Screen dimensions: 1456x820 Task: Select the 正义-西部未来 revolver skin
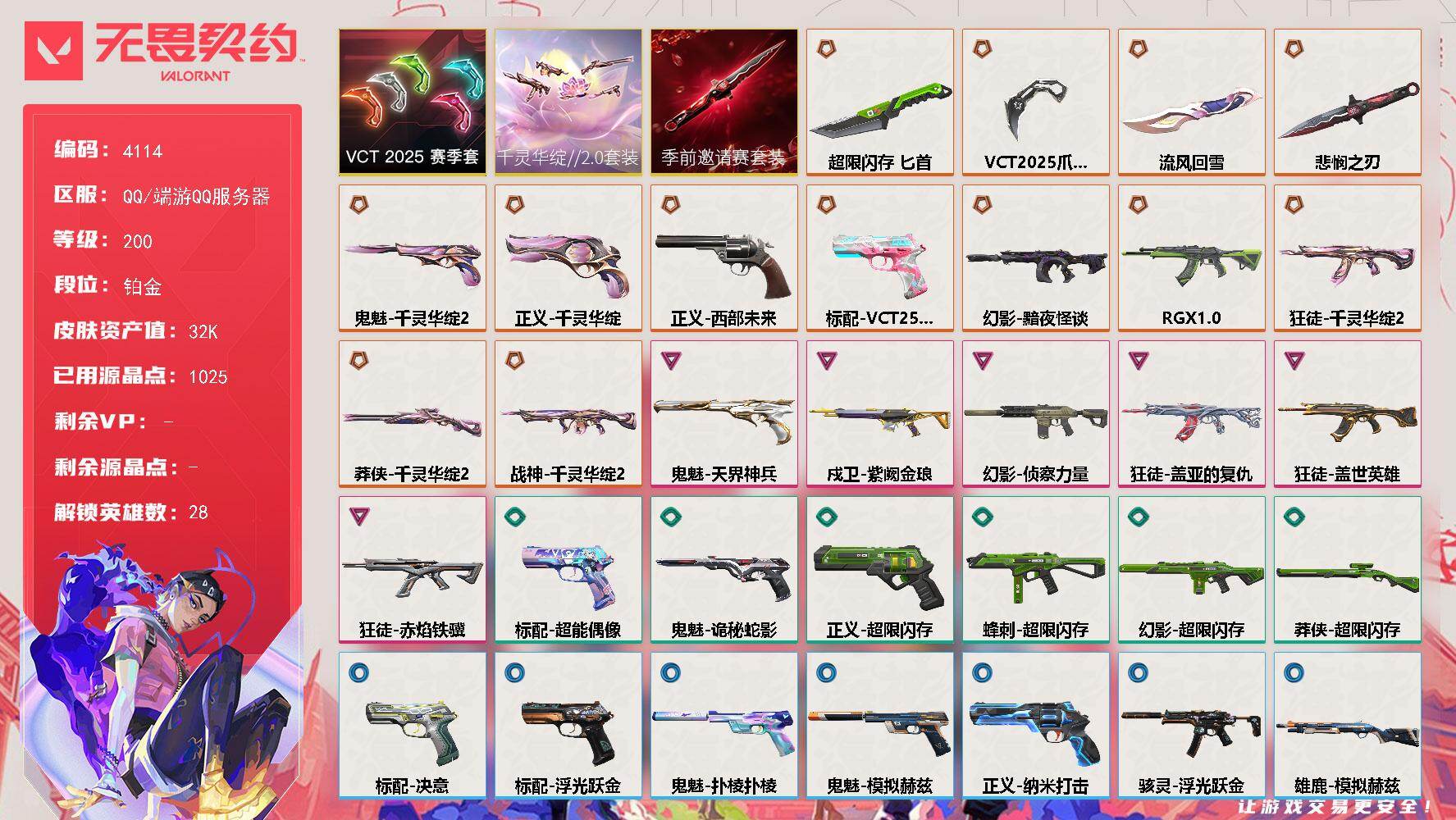pos(723,257)
